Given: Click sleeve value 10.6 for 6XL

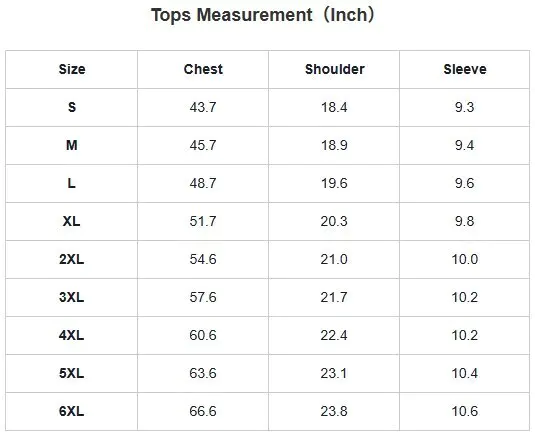Looking at the screenshot, I should [x=465, y=411].
